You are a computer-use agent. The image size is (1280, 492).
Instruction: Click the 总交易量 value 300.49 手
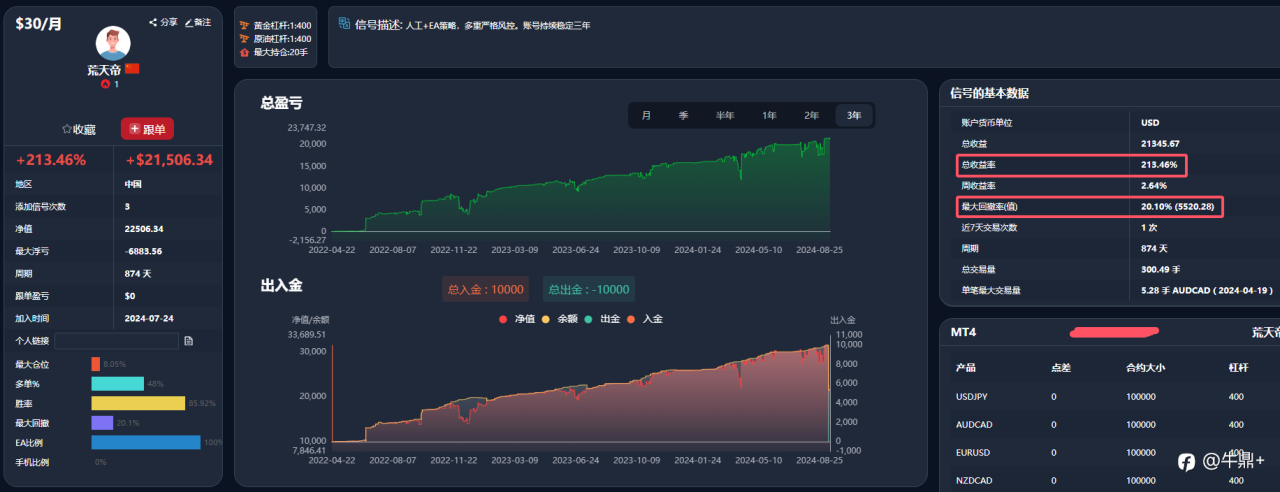tap(1162, 269)
